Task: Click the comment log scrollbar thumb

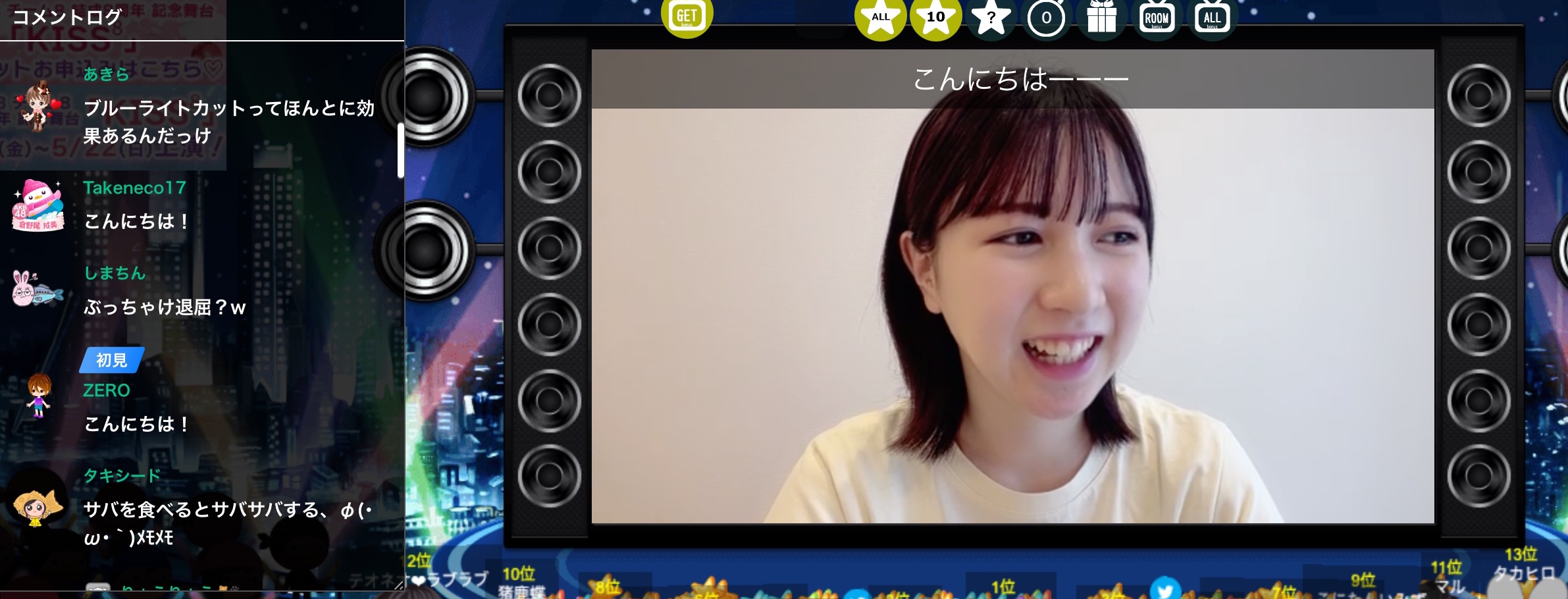Action: tap(400, 150)
